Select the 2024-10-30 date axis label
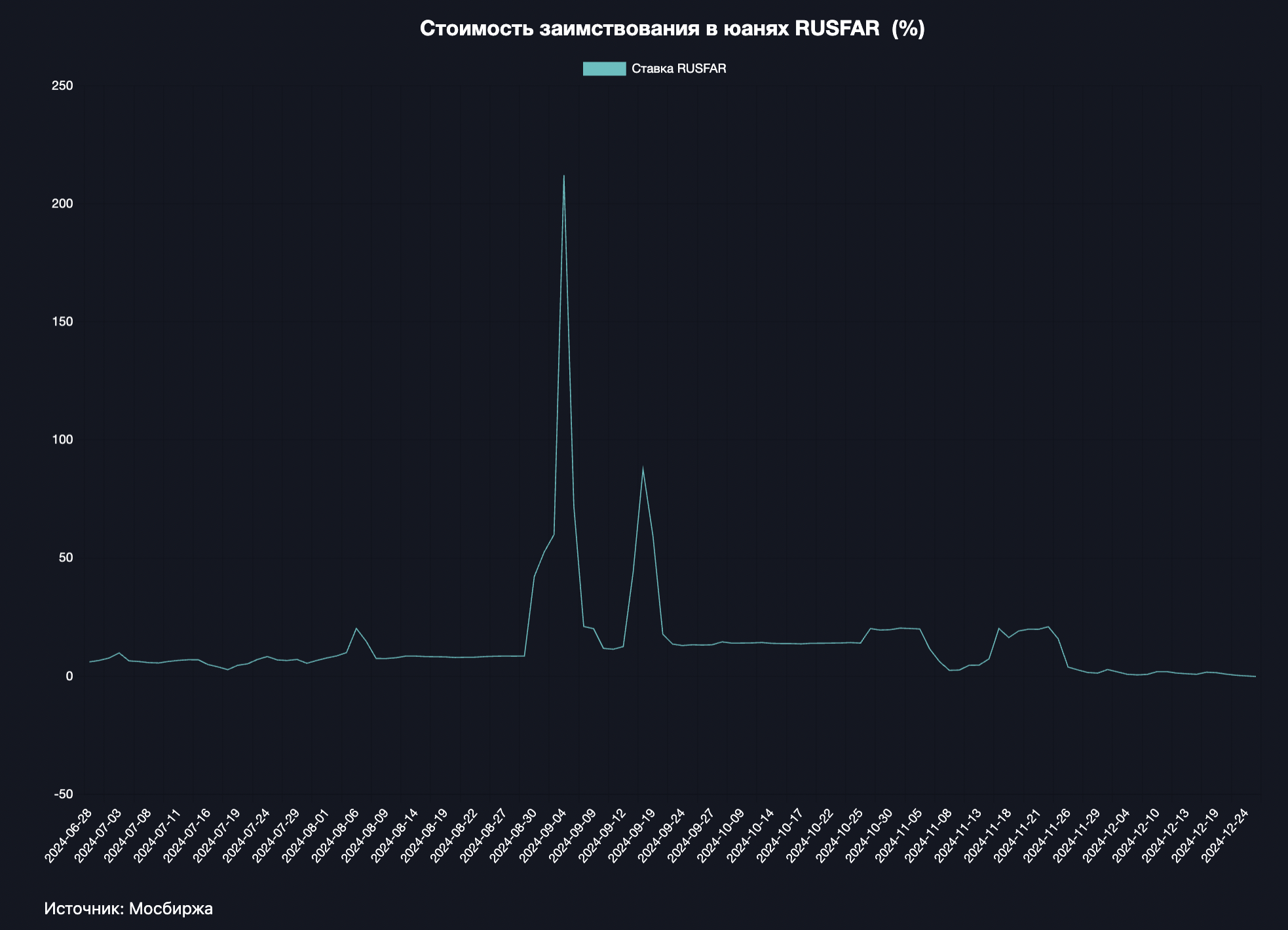The height and width of the screenshot is (930, 1288). 869,835
